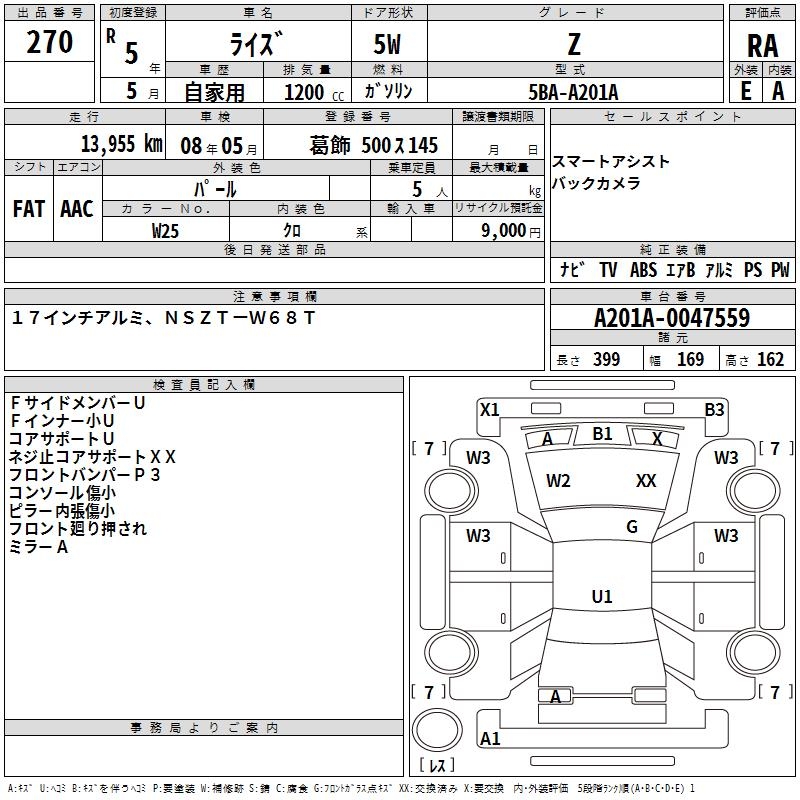Select the length value 399
Viewport: 800px width, 800px height.
(607, 360)
